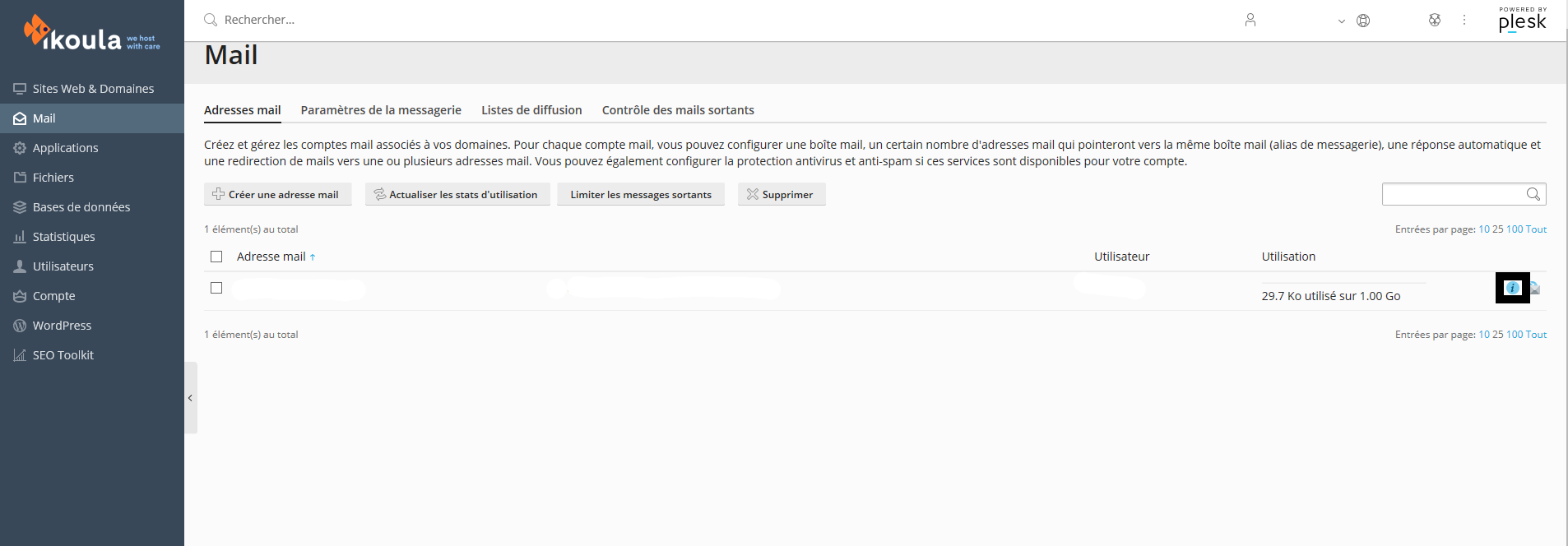Click the Plesk logo
Viewport: 1568px width, 546px height.
pyautogui.click(x=1522, y=20)
